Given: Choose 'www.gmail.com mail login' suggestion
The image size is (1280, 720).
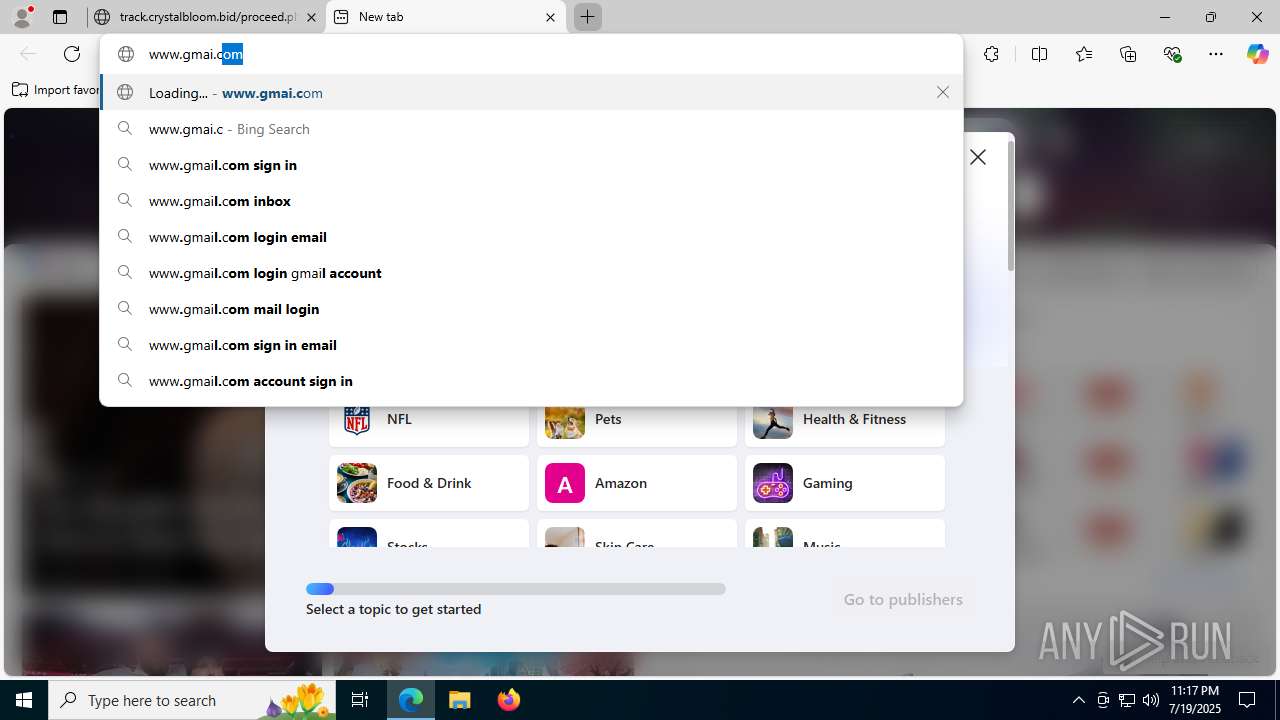Looking at the screenshot, I should click(x=531, y=309).
